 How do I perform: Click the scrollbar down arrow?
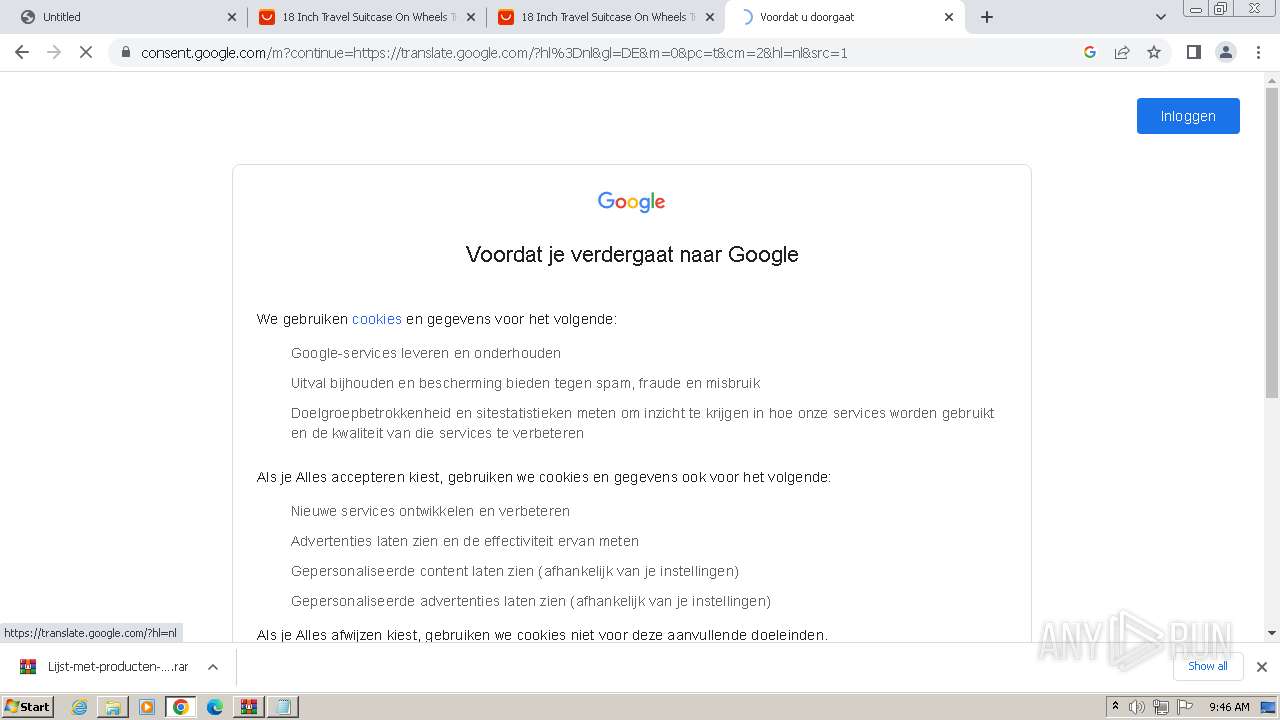coord(1271,633)
